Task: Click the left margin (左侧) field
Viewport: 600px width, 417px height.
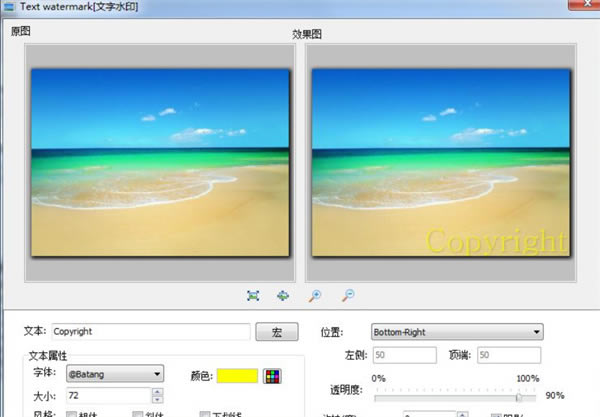Action: click(x=406, y=355)
